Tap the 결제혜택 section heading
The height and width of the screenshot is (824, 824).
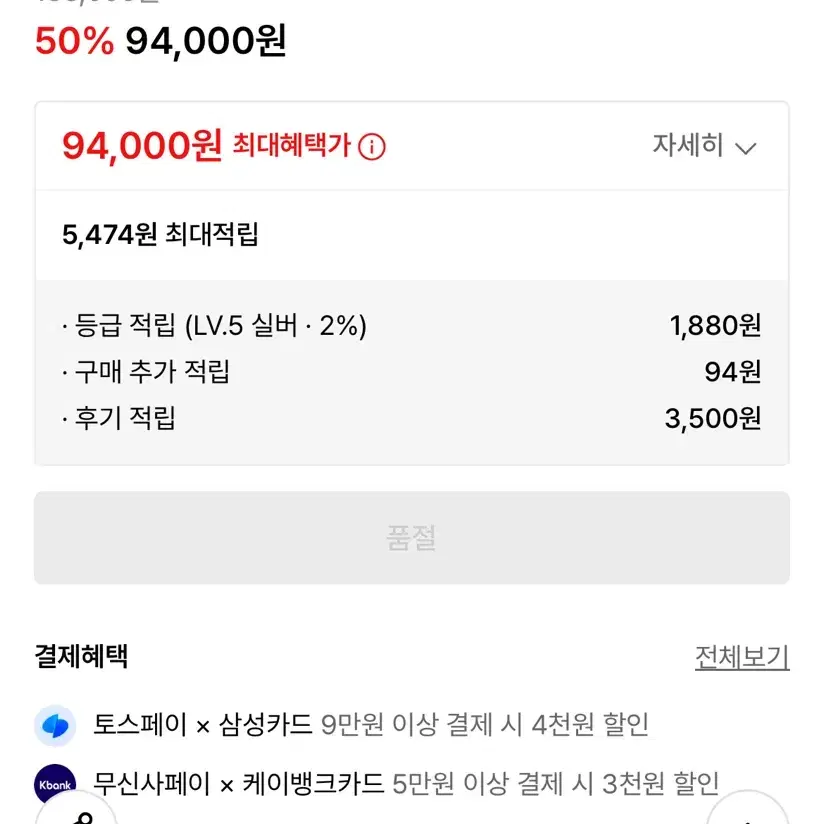point(81,656)
